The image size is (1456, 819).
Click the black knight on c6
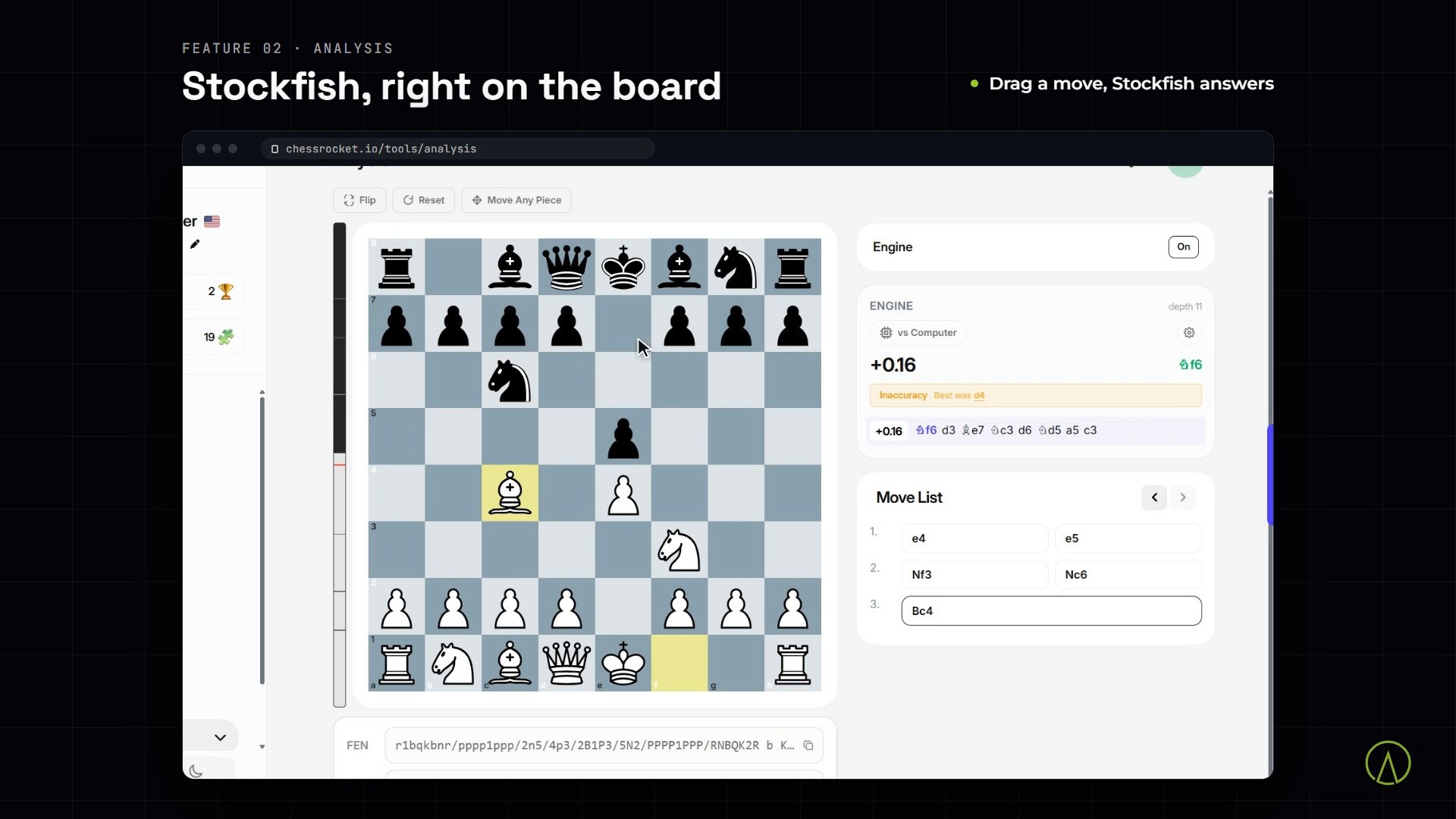[510, 380]
